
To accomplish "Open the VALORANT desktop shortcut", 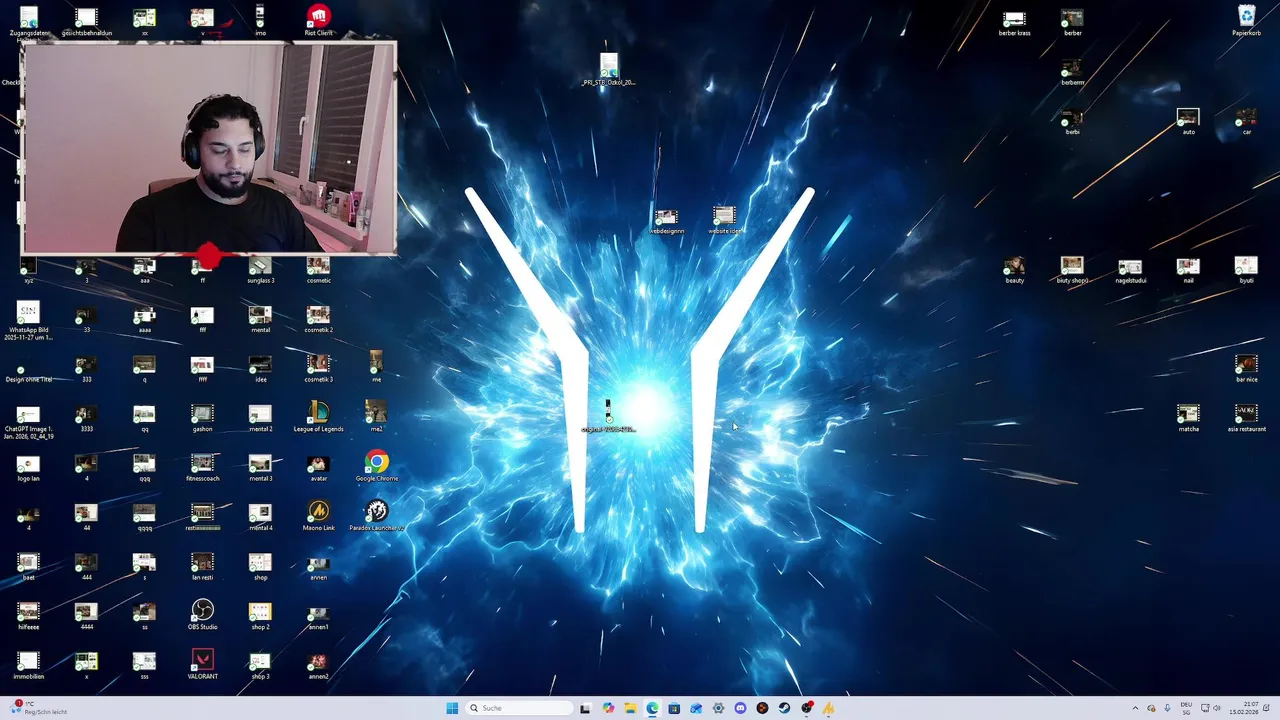I will tap(202, 664).
